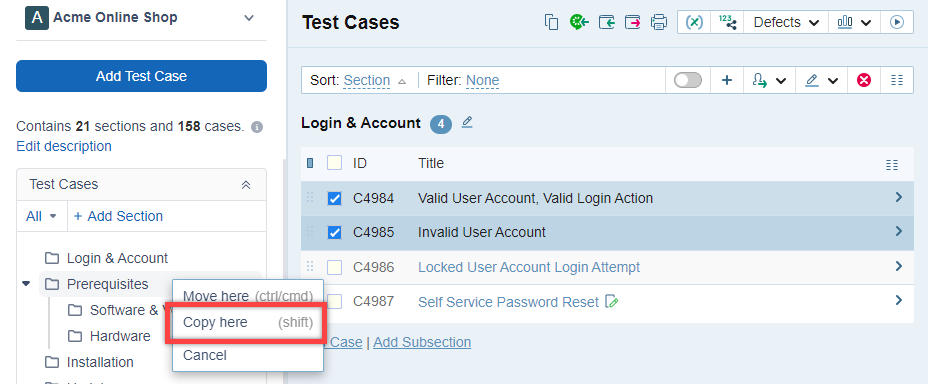
Task: Click the plus icon in the sort toolbar
Action: (x=727, y=80)
